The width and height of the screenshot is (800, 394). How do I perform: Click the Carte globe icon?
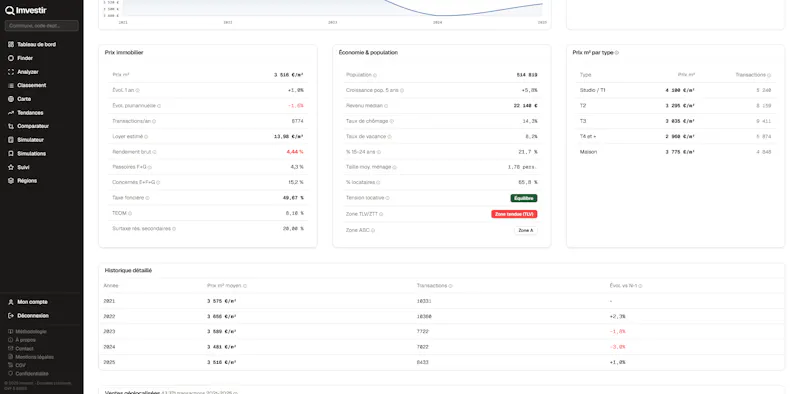click(11, 99)
